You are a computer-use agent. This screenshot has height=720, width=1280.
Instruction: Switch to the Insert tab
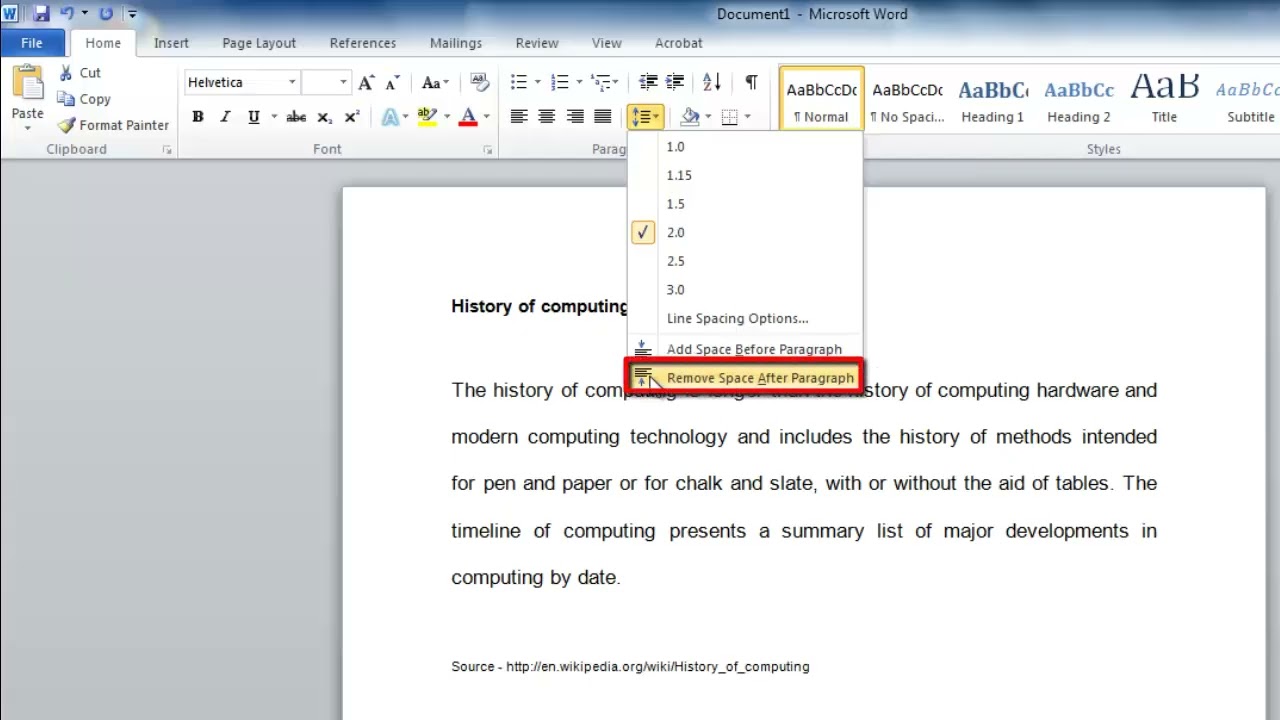pyautogui.click(x=171, y=43)
